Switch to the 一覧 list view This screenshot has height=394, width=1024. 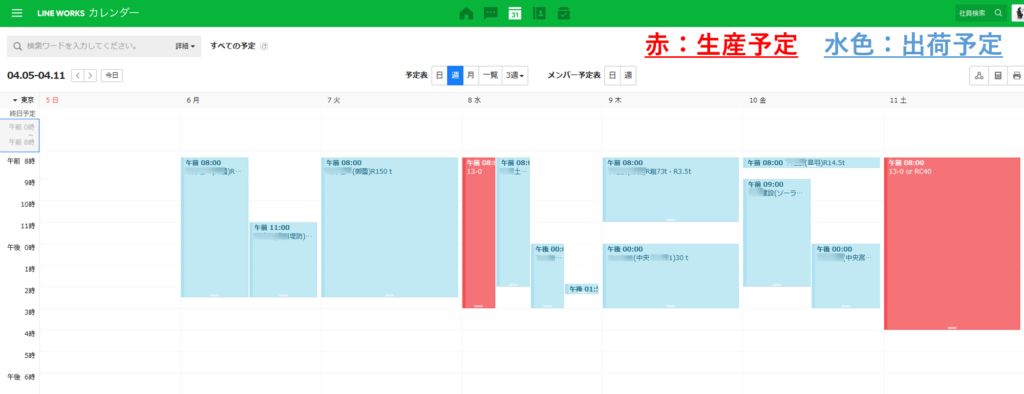pyautogui.click(x=490, y=76)
